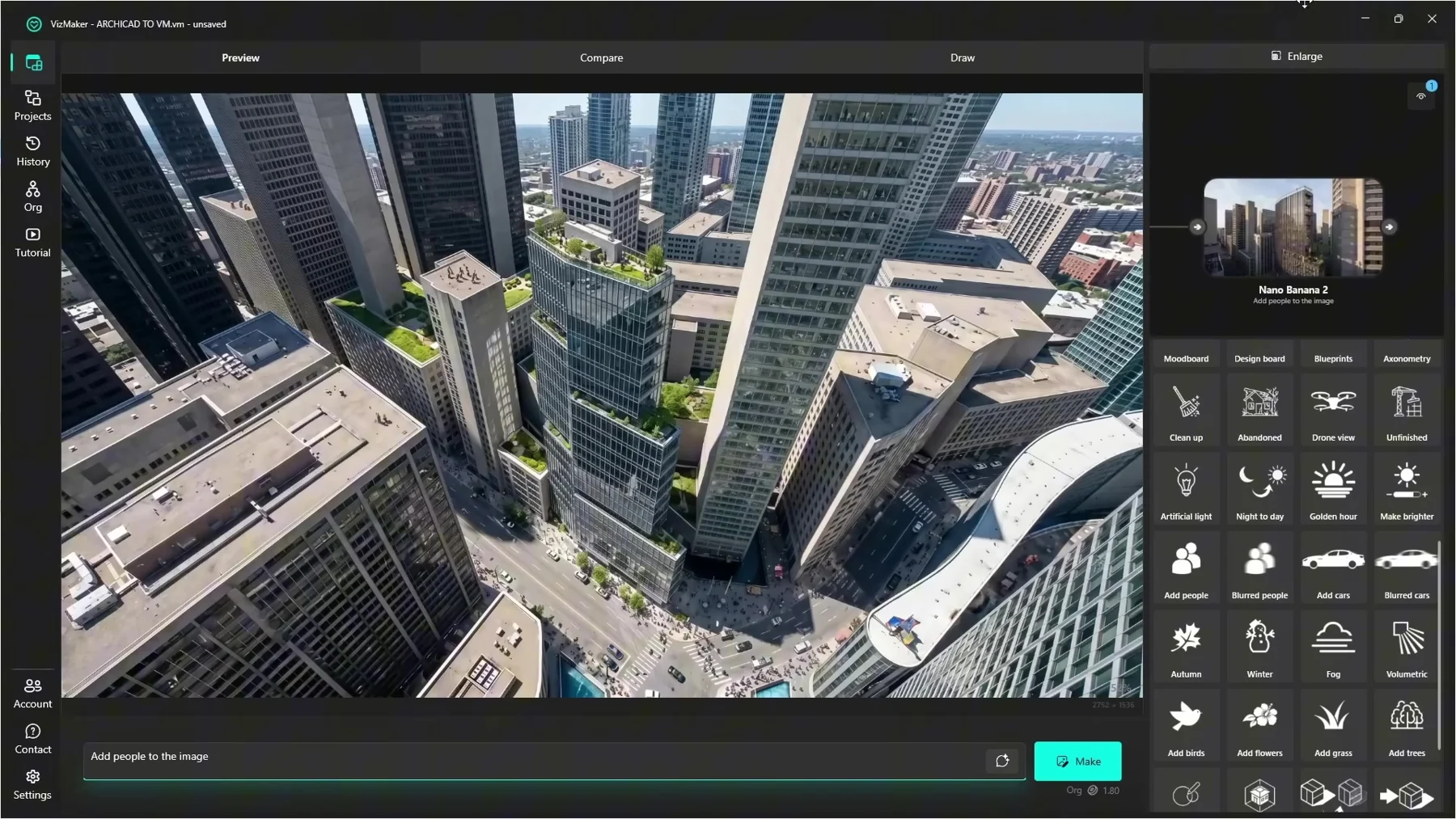Switch to the Preview tab
The width and height of the screenshot is (1456, 819).
point(240,57)
